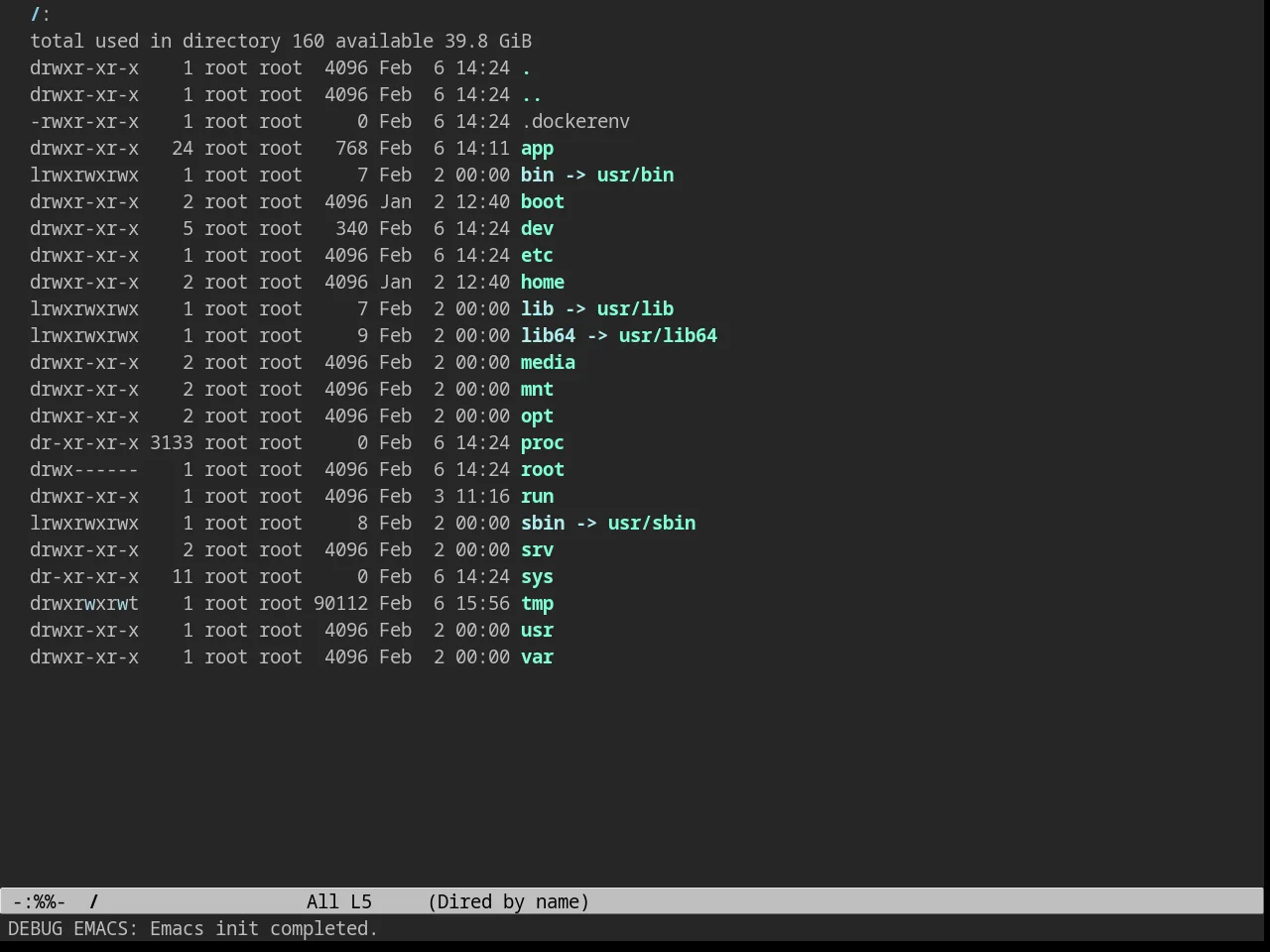Click the 14:11 timestamp of app

click(482, 149)
